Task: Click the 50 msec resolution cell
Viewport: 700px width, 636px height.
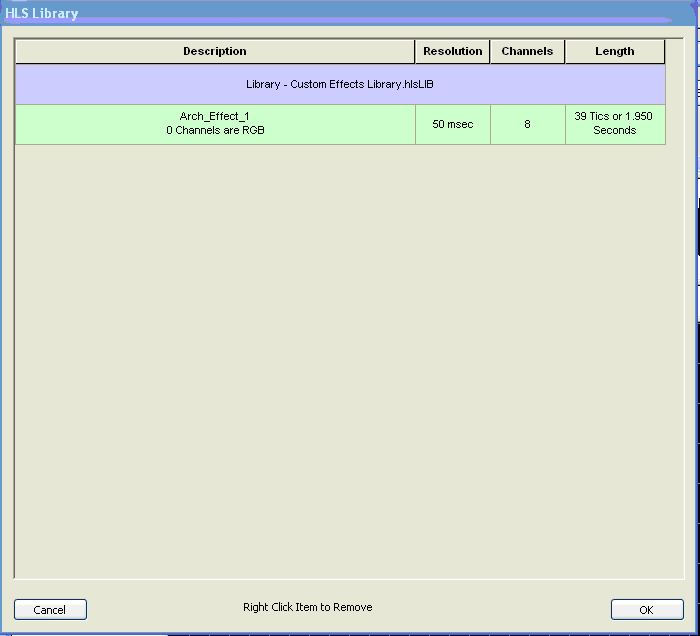Action: pyautogui.click(x=453, y=124)
